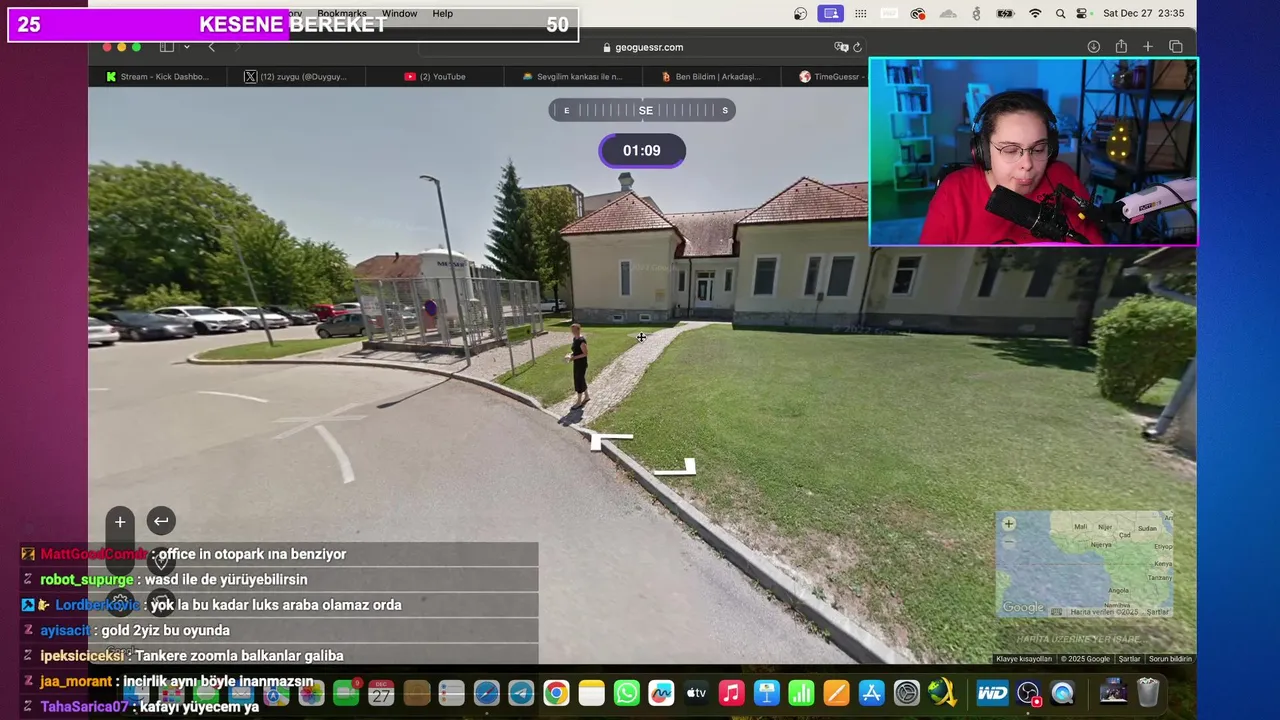This screenshot has height=720, width=1280.
Task: Open App Store from the Dock
Action: (x=871, y=693)
